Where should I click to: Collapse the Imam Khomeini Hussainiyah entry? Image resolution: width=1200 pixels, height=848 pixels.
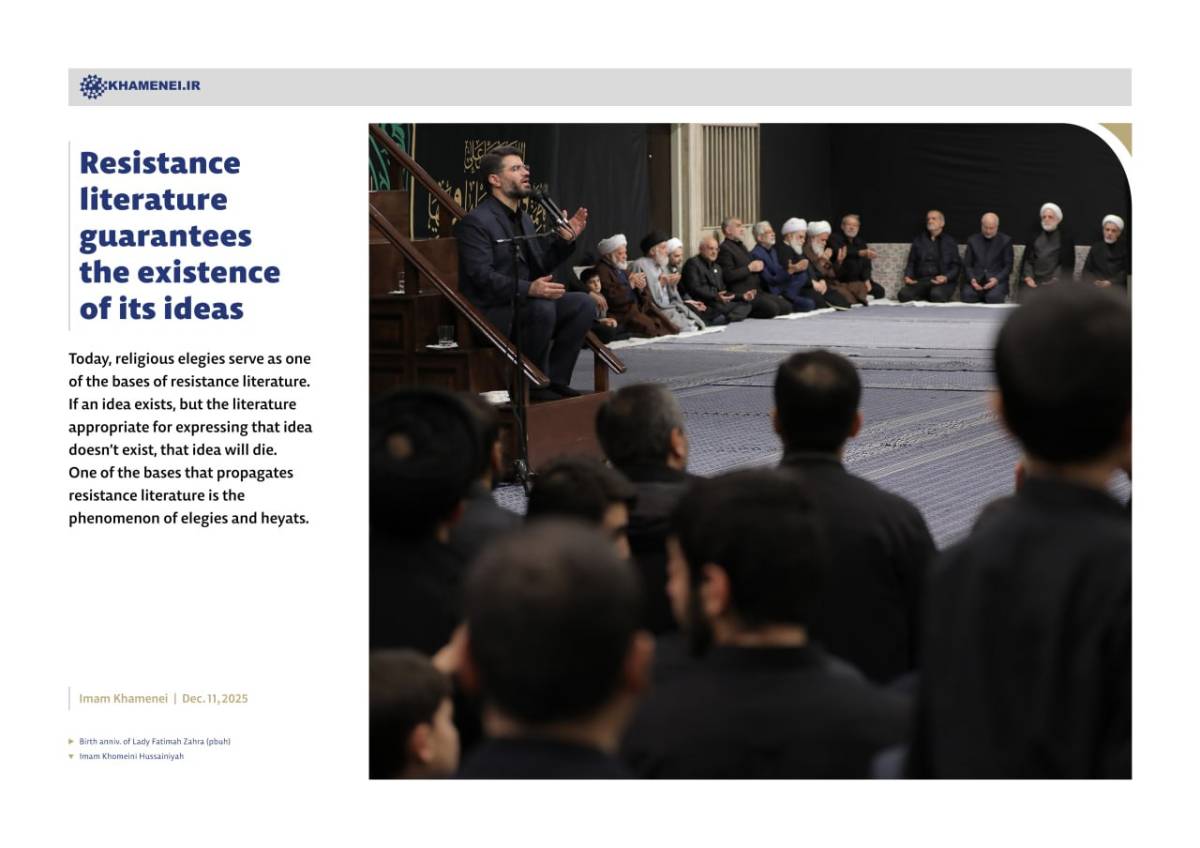132,757
